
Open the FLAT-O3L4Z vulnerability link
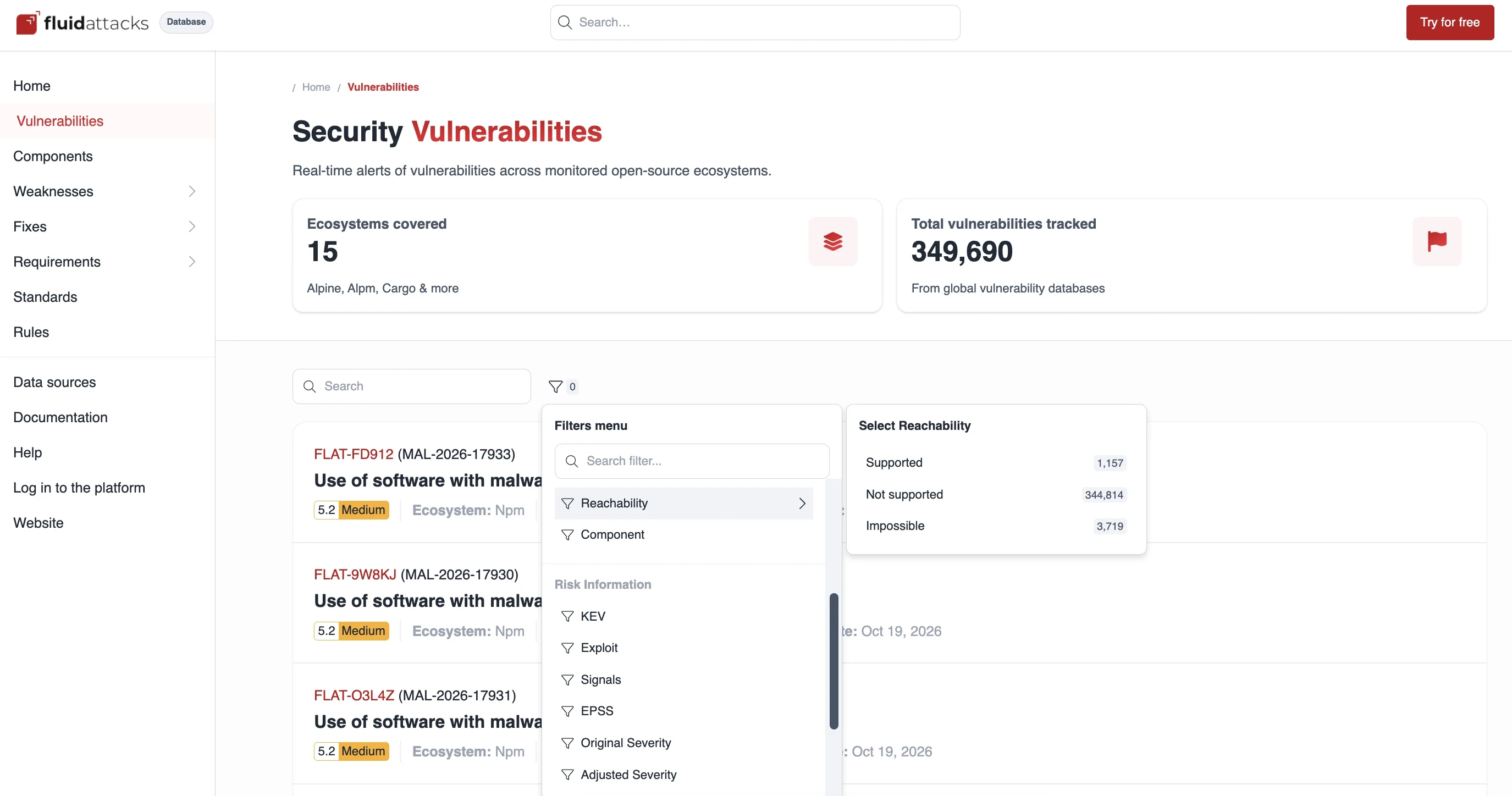pos(354,695)
